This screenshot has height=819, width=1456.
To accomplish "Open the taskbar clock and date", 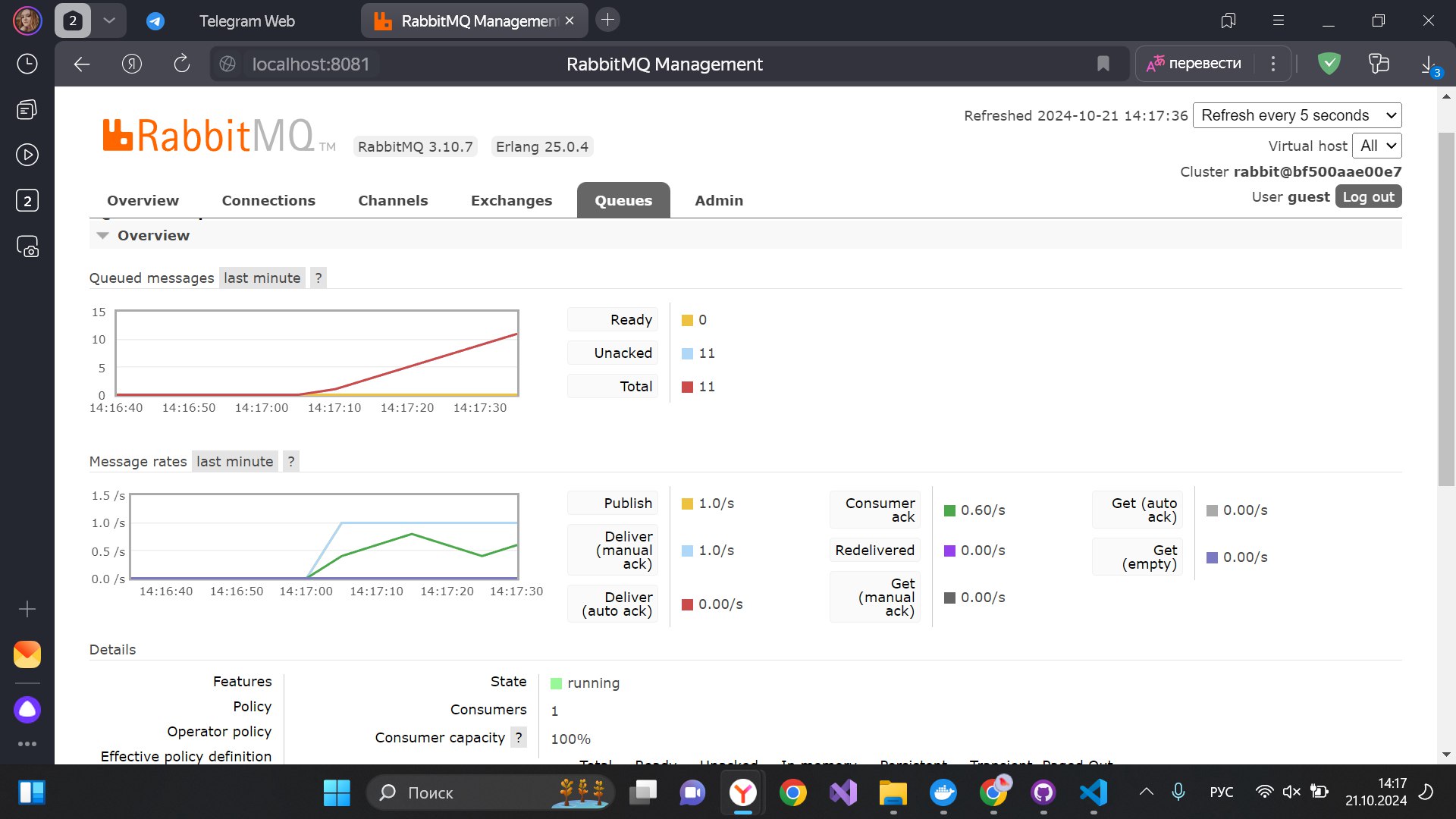I will pos(1376,792).
